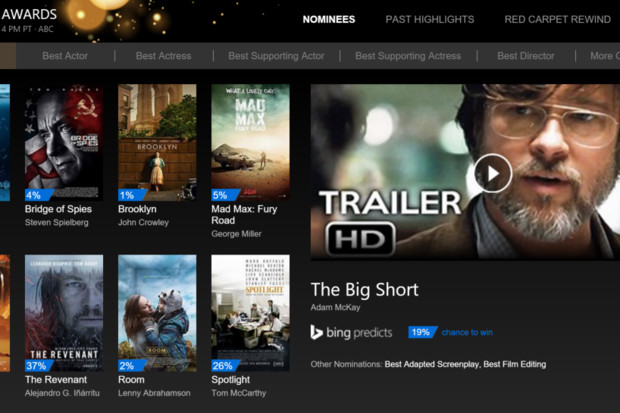Open the Bridge of Spies poster

point(63,141)
